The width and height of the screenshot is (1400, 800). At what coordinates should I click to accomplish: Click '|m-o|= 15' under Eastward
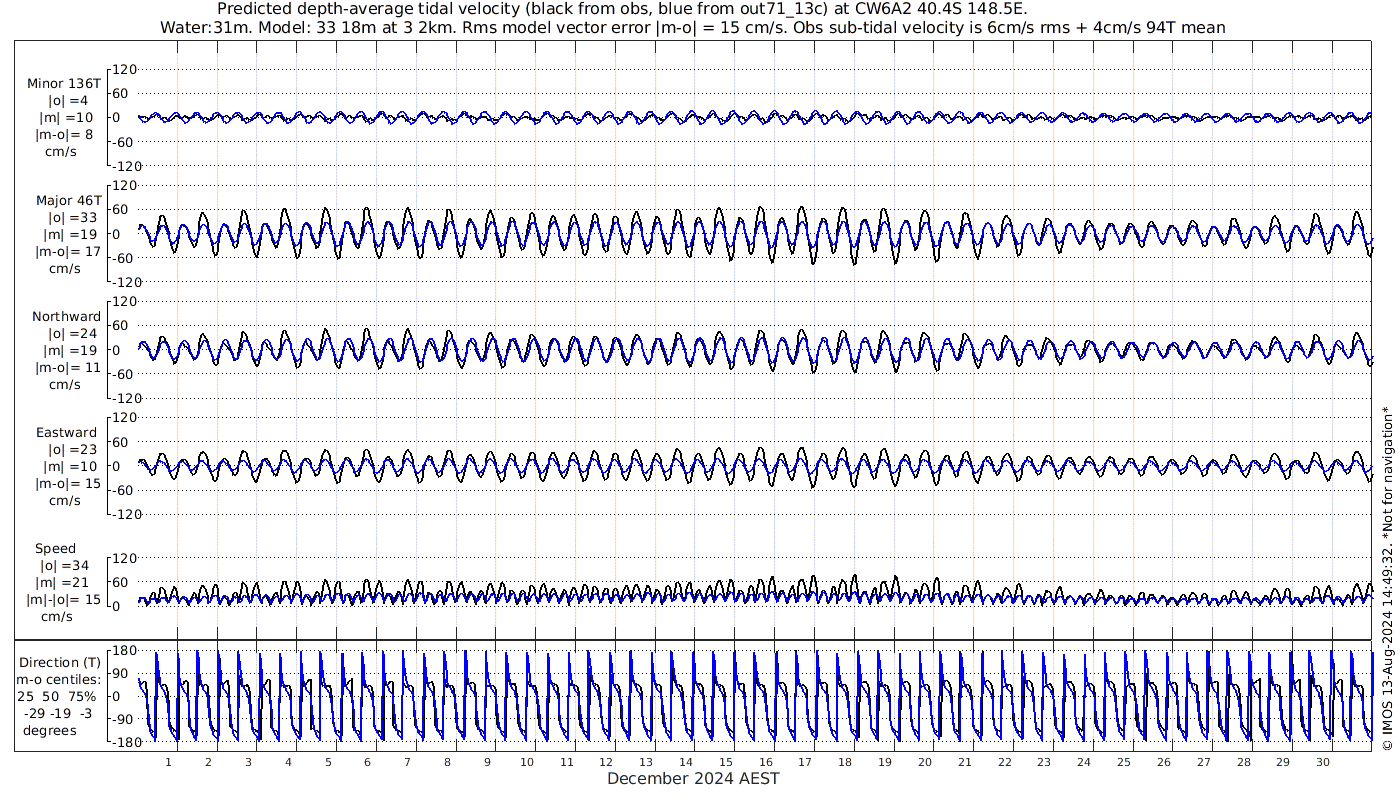tap(68, 484)
